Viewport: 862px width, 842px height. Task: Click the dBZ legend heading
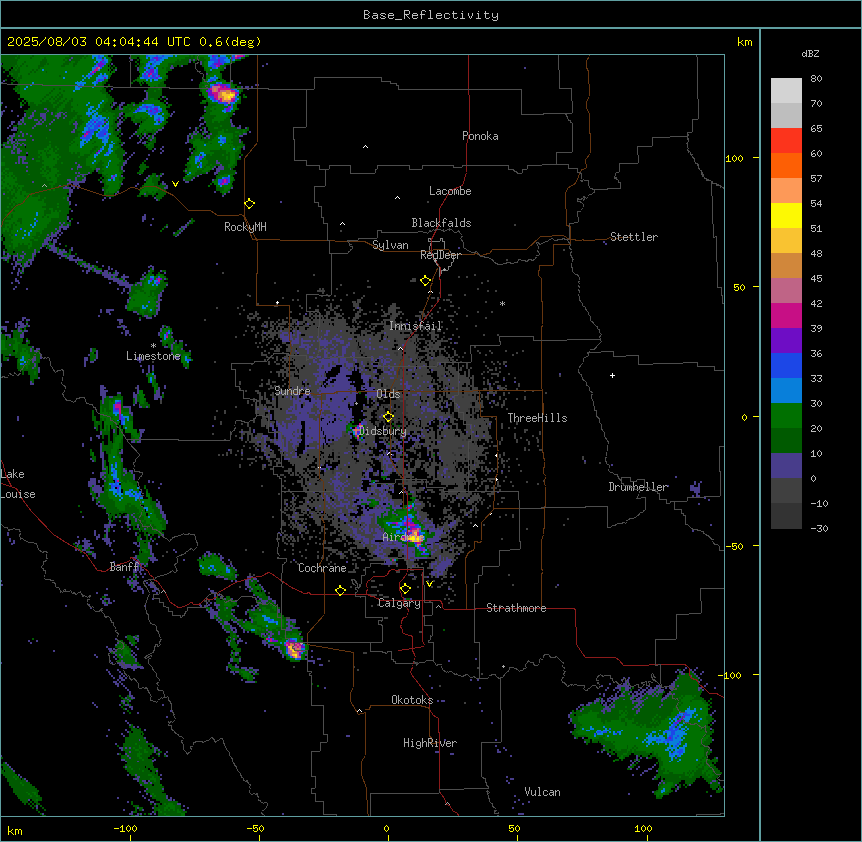pyautogui.click(x=810, y=54)
